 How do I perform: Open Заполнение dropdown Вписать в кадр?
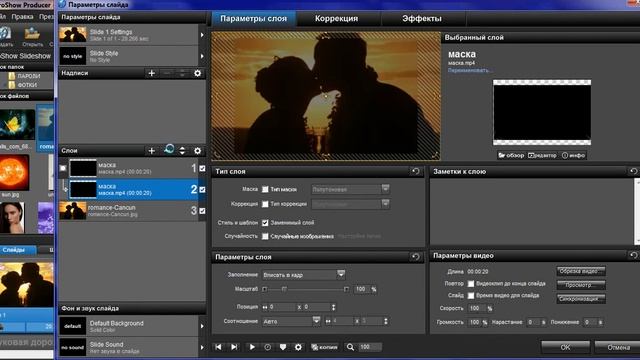click(303, 275)
